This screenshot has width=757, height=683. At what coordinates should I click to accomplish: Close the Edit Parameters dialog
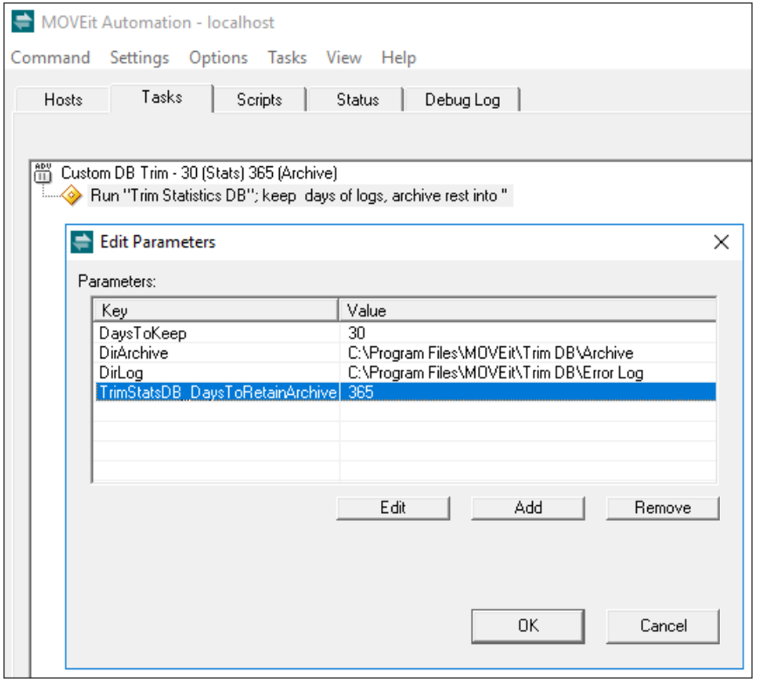coord(720,242)
